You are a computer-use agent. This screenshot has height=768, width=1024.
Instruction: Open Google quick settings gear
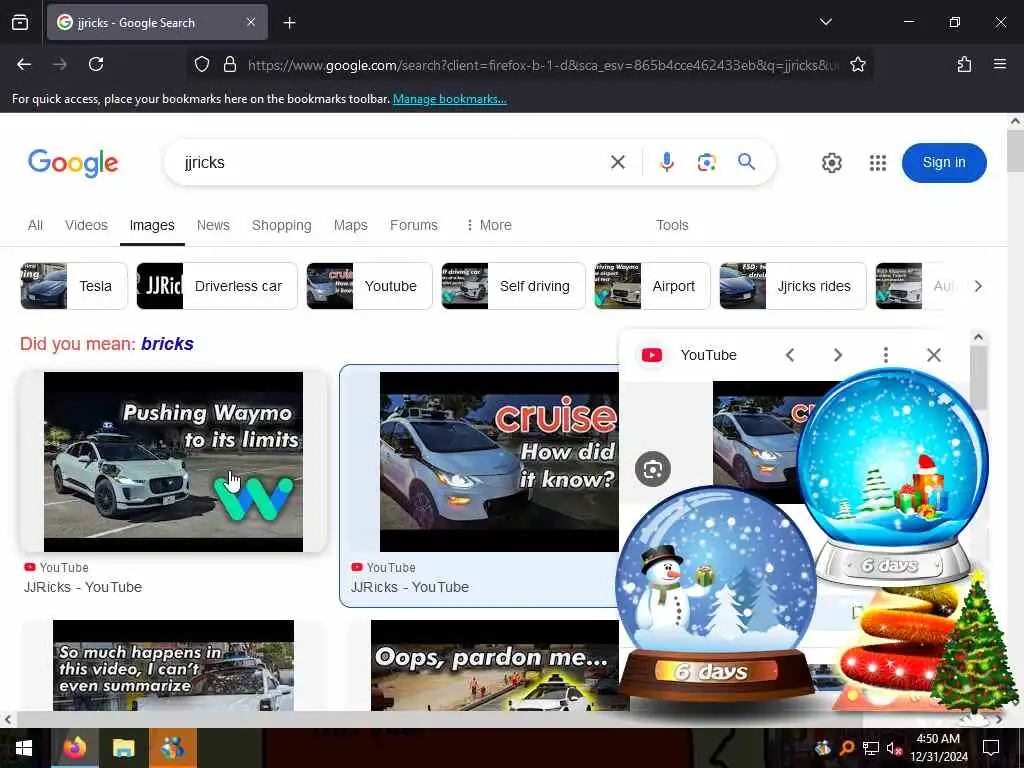[x=831, y=163]
